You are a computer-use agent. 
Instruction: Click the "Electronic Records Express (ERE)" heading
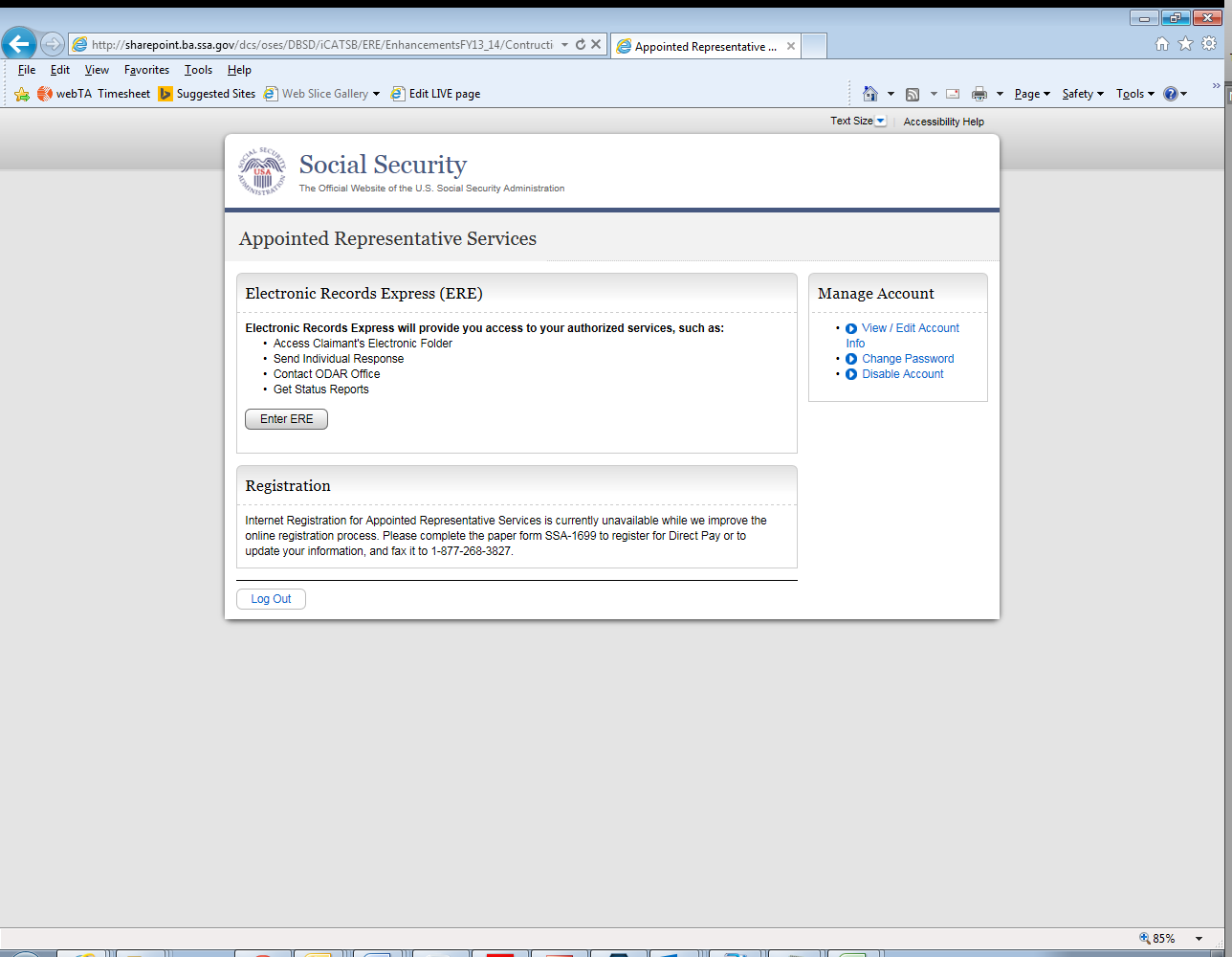(x=363, y=294)
